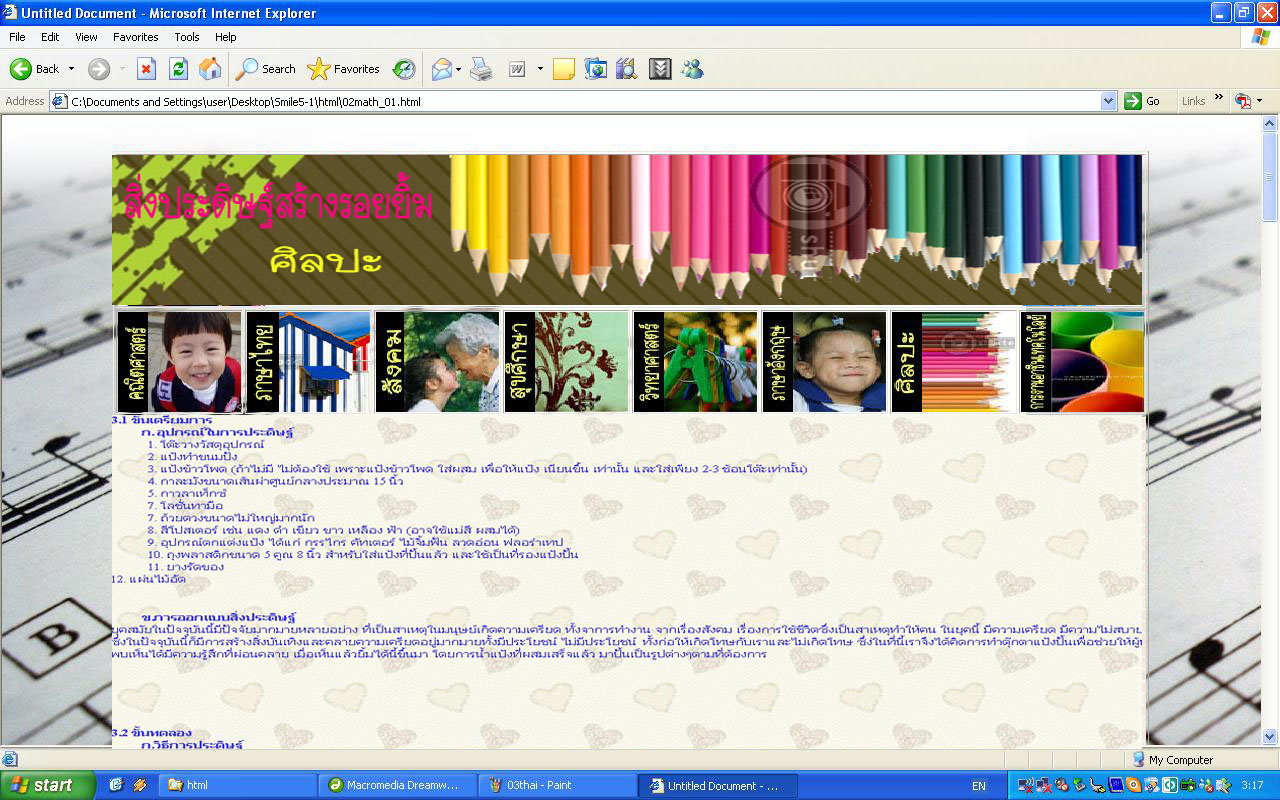
Task: Click the Back navigation button
Action: click(x=35, y=69)
